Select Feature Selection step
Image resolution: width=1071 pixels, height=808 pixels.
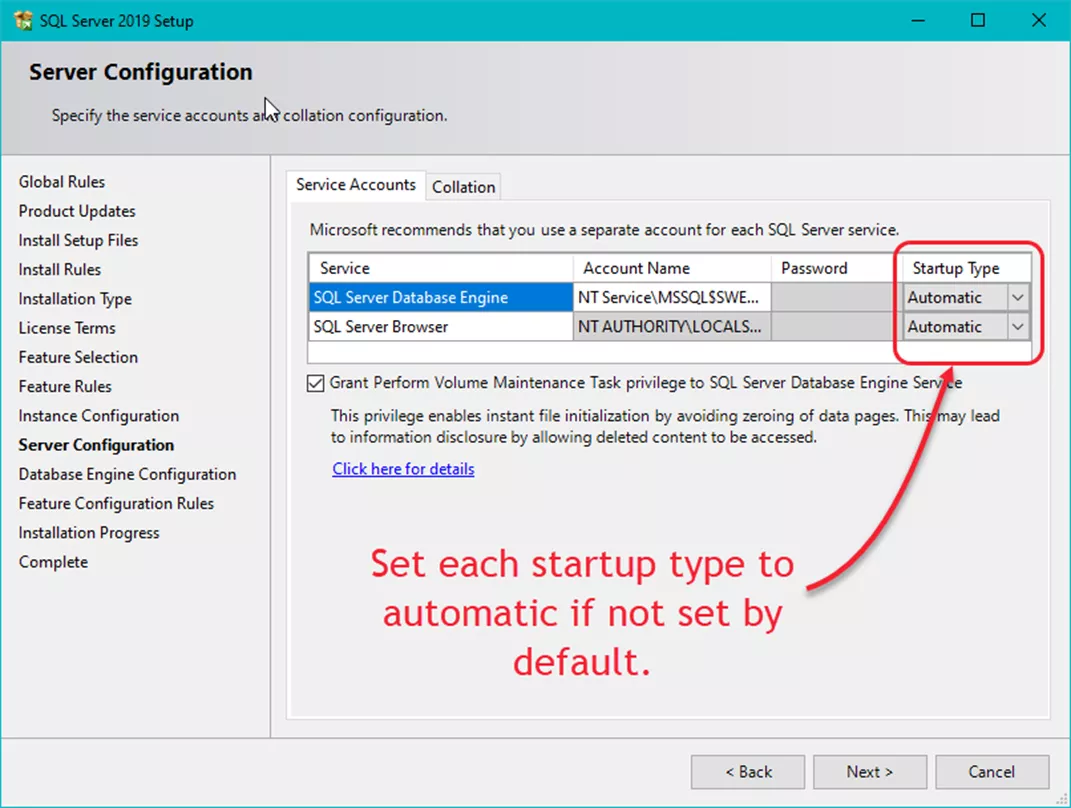coord(78,357)
